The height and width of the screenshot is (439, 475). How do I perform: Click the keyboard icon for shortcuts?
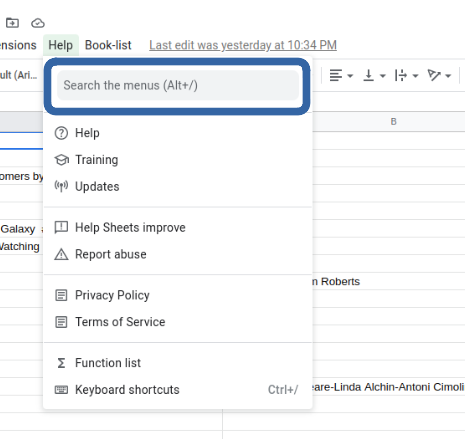tap(61, 390)
